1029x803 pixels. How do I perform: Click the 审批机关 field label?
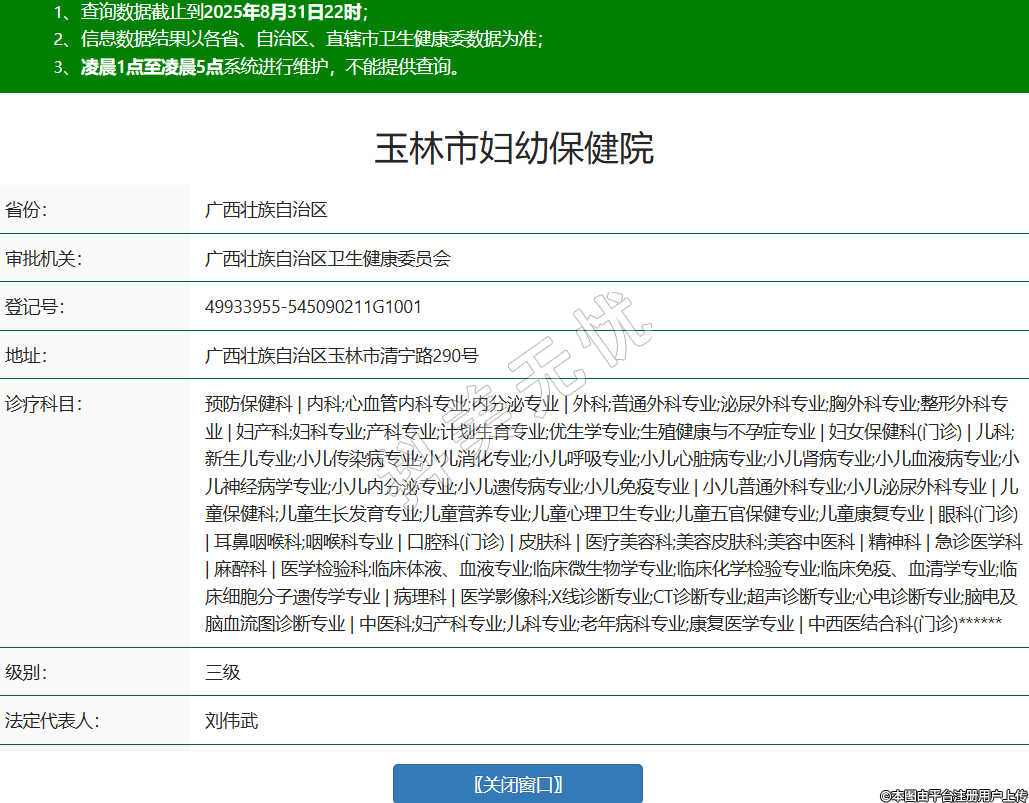click(43, 258)
